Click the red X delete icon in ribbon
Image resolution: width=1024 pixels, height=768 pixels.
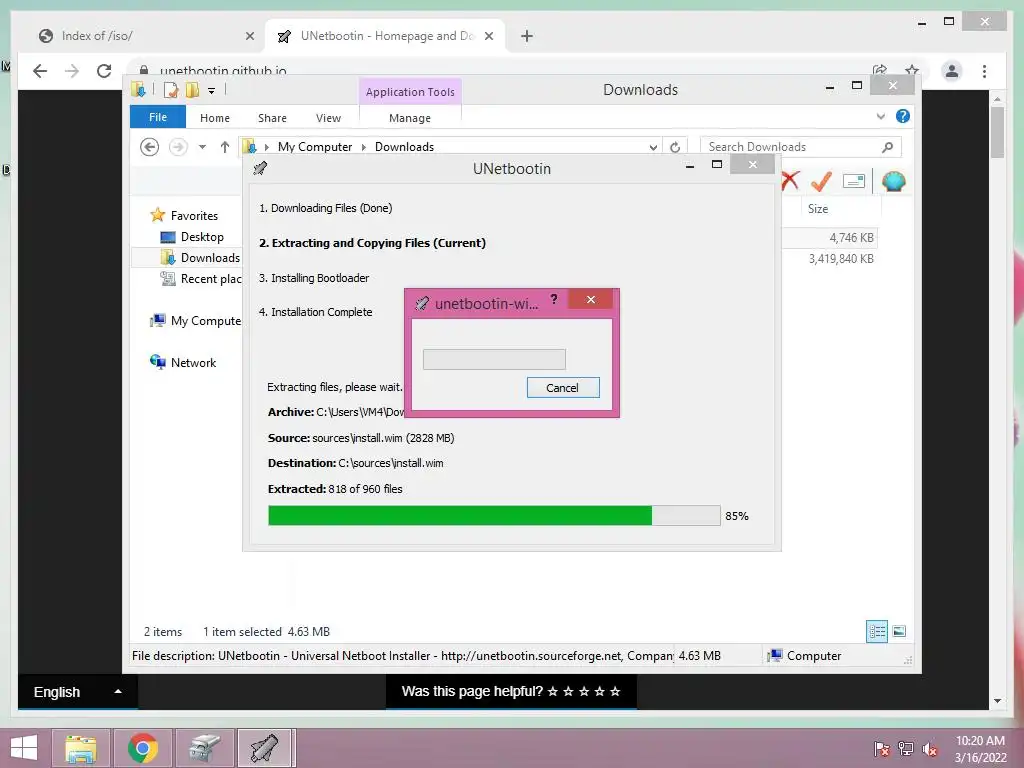(790, 180)
